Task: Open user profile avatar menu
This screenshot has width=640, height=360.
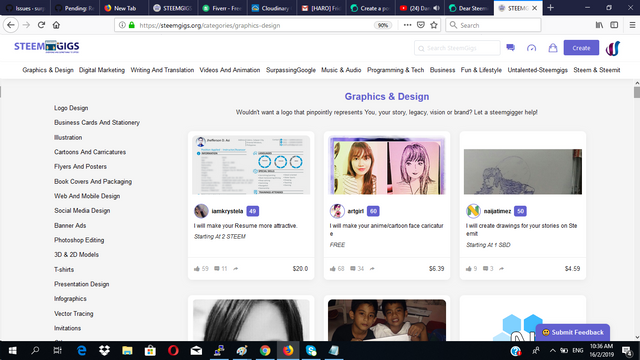Action: [613, 48]
